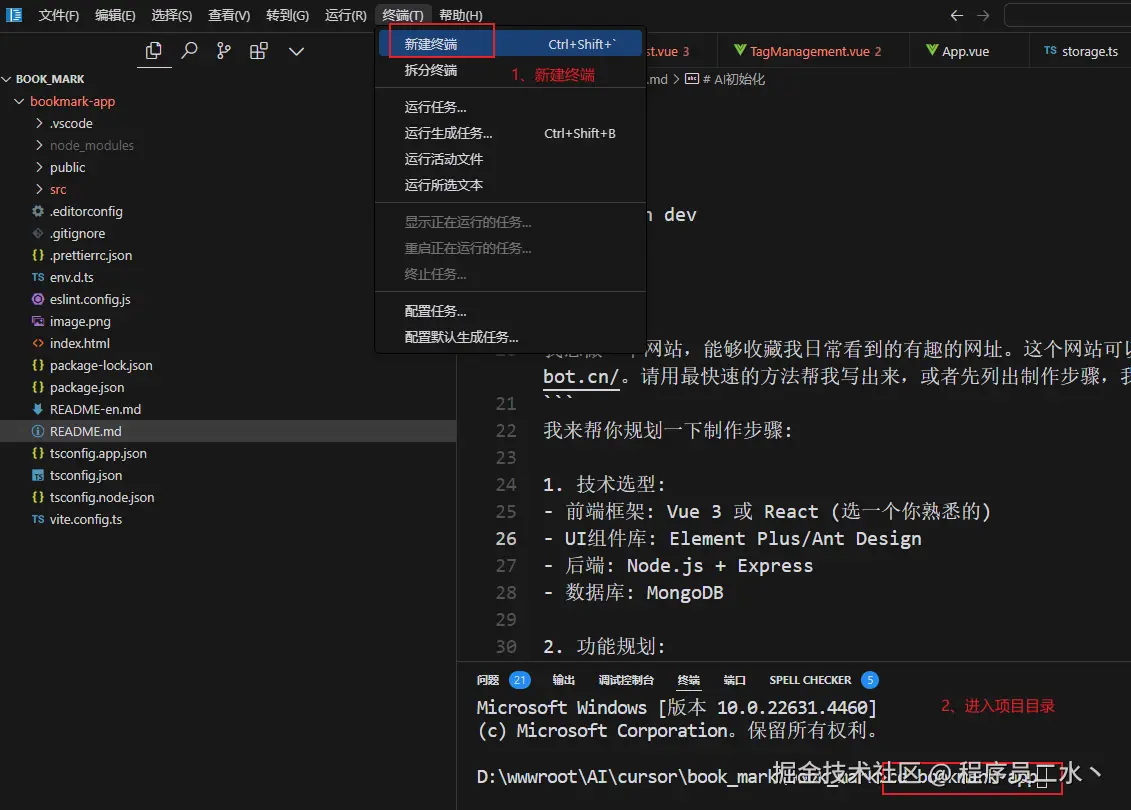This screenshot has width=1131, height=810.
Task: Click the .gitignore diamond icon
Action: coord(38,233)
